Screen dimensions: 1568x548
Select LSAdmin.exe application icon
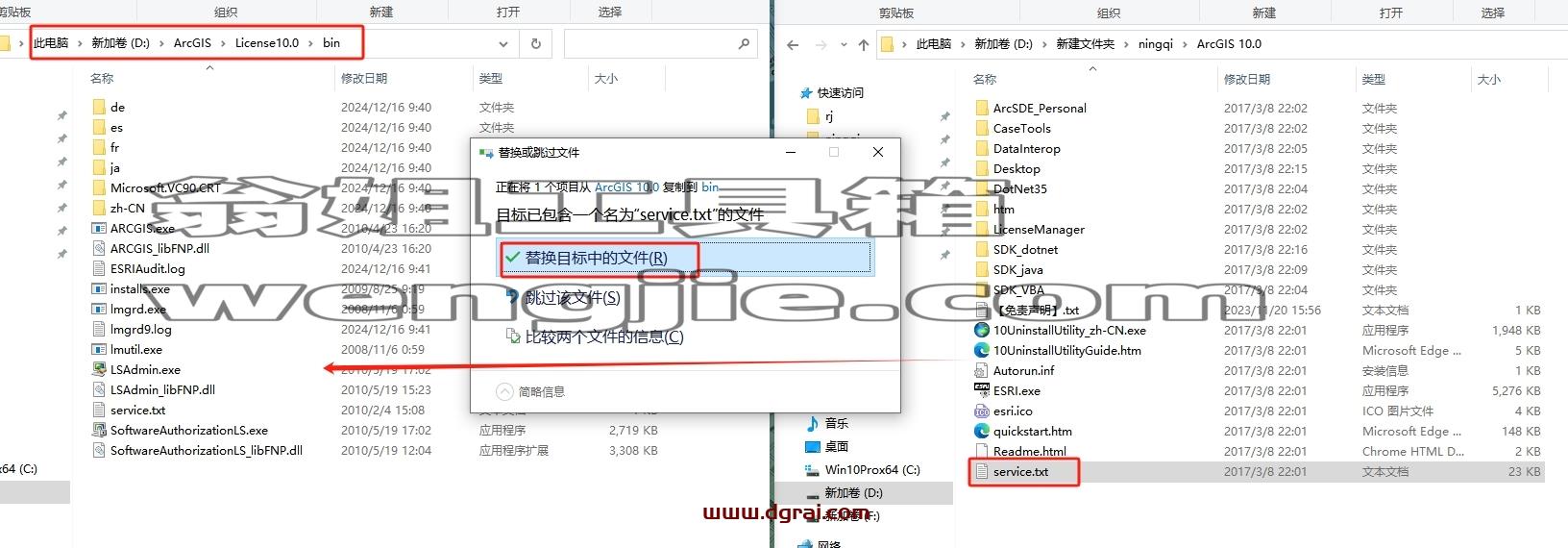coord(99,369)
